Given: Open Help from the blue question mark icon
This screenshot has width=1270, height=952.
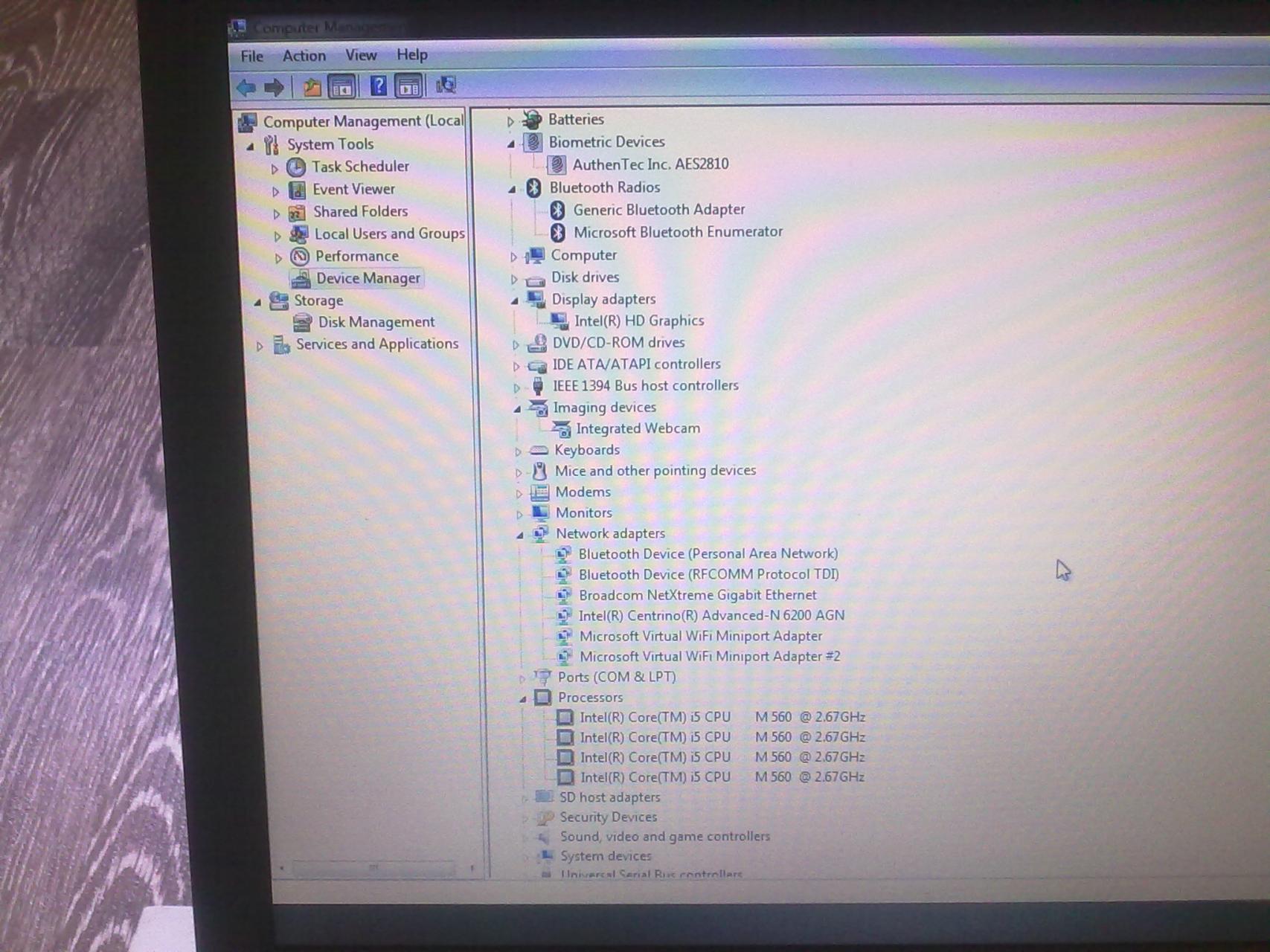Looking at the screenshot, I should tap(378, 86).
